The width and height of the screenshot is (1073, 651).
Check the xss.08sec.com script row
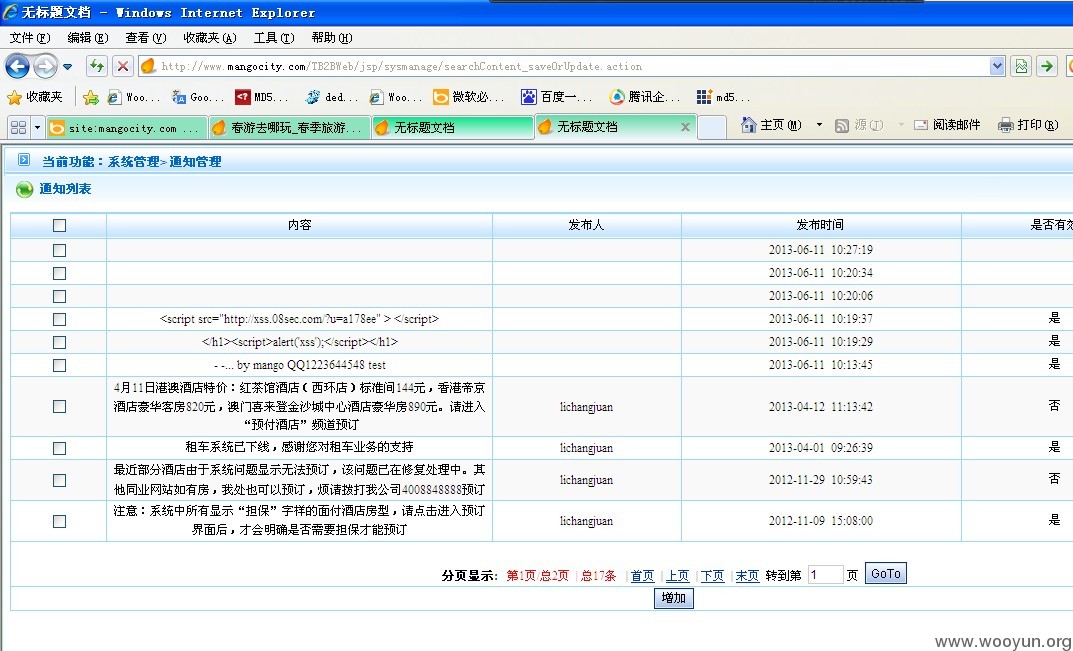(60, 319)
